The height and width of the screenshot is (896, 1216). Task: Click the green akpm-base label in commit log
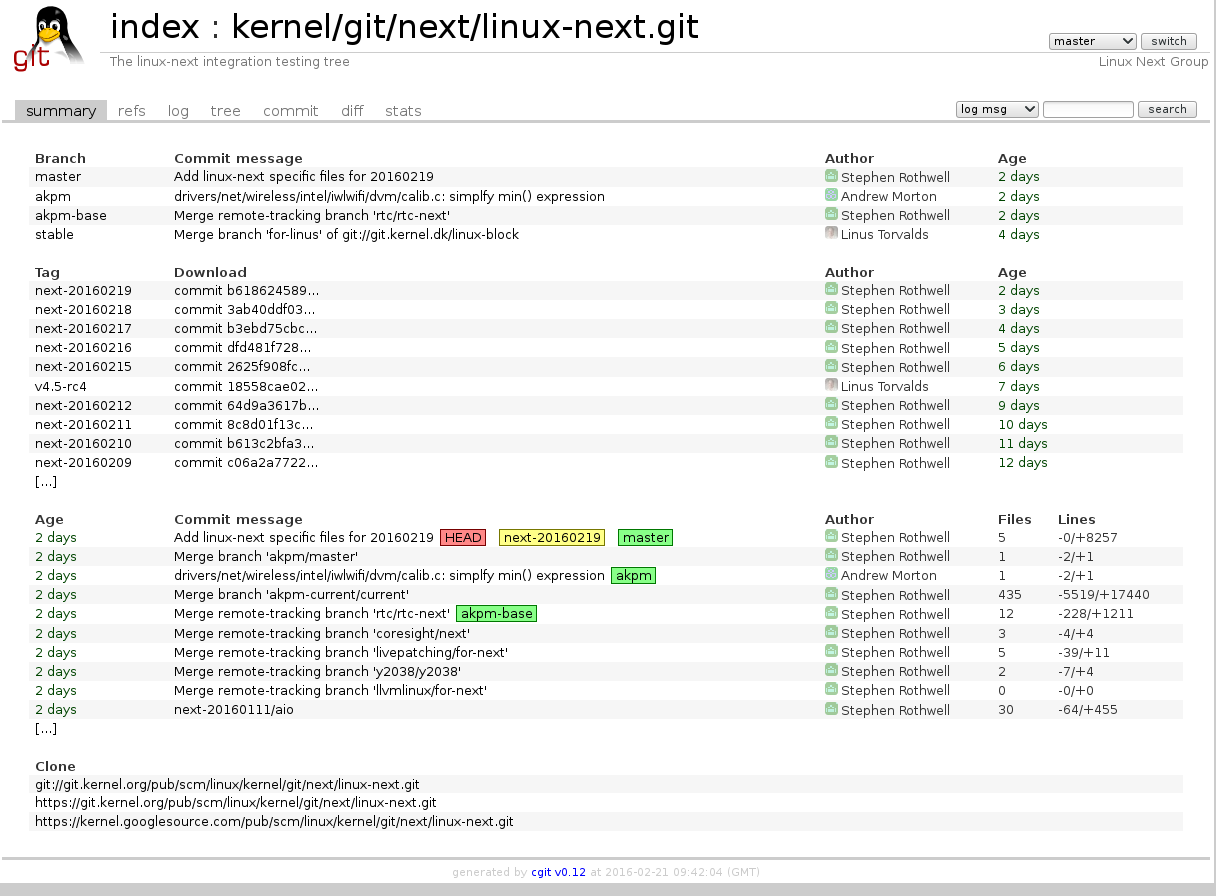click(497, 613)
